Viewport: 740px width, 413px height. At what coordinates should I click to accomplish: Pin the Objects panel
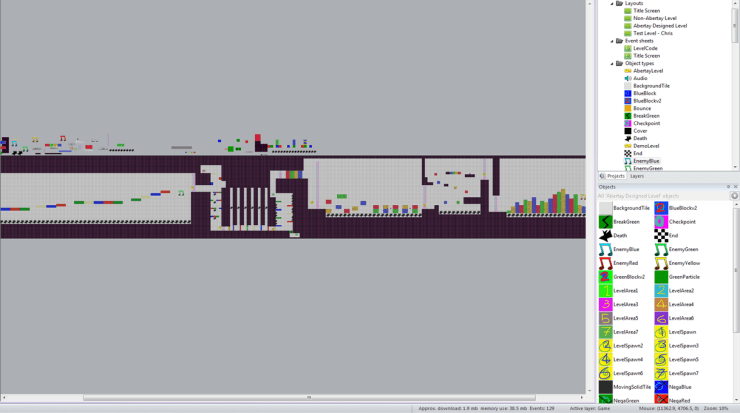728,187
